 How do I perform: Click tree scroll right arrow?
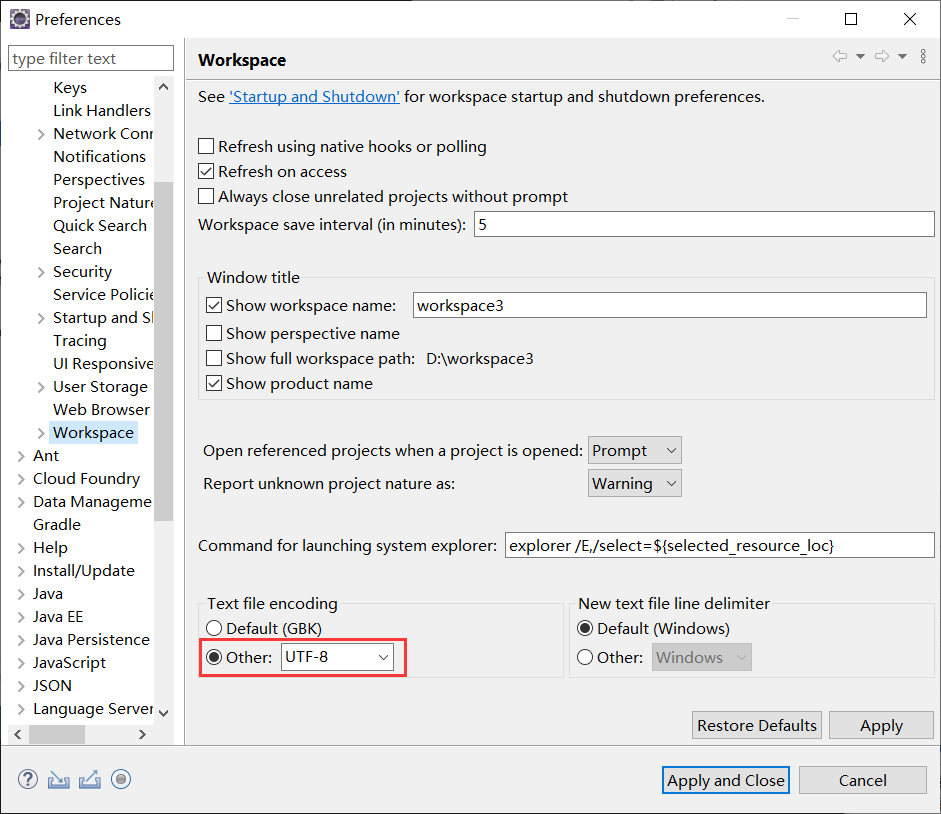(x=142, y=734)
